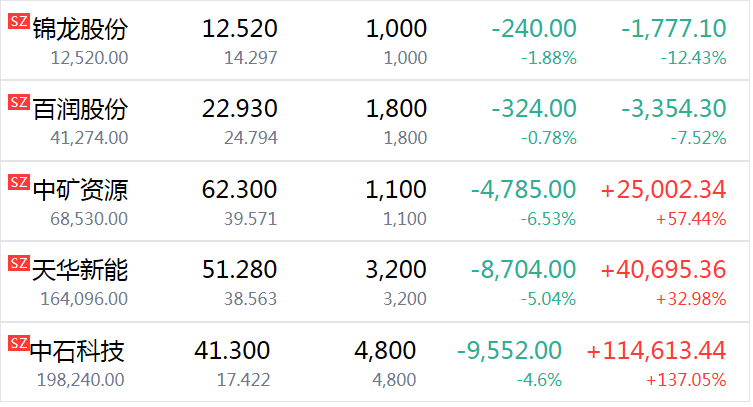Click the -240.00 daily loss value
The width and height of the screenshot is (753, 407).
click(x=533, y=29)
